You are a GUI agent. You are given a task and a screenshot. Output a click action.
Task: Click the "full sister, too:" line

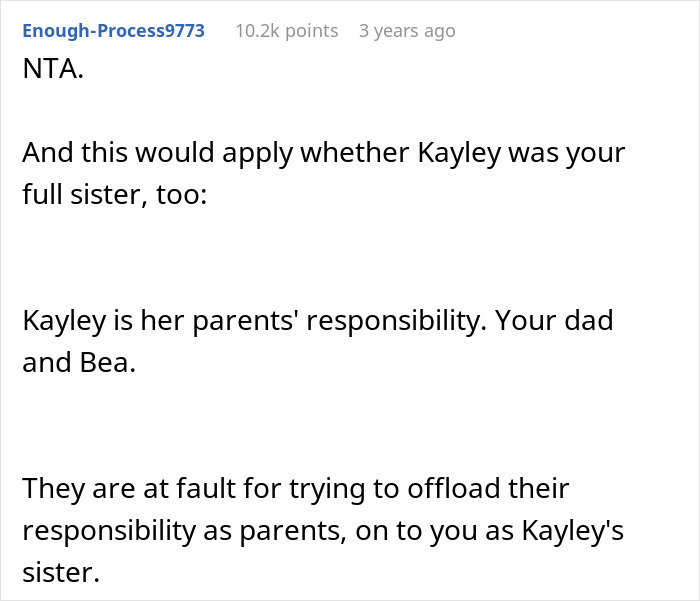click(x=114, y=194)
